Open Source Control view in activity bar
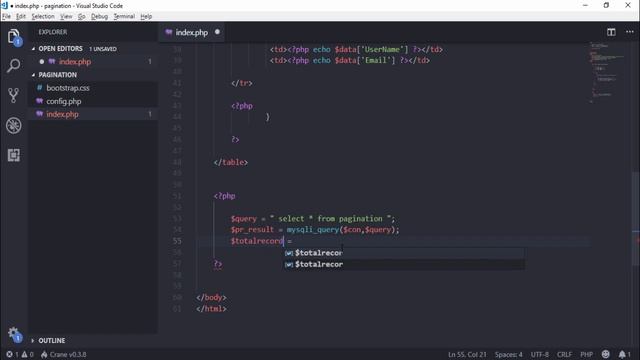Screen dimensions: 640x360 tap(13, 96)
